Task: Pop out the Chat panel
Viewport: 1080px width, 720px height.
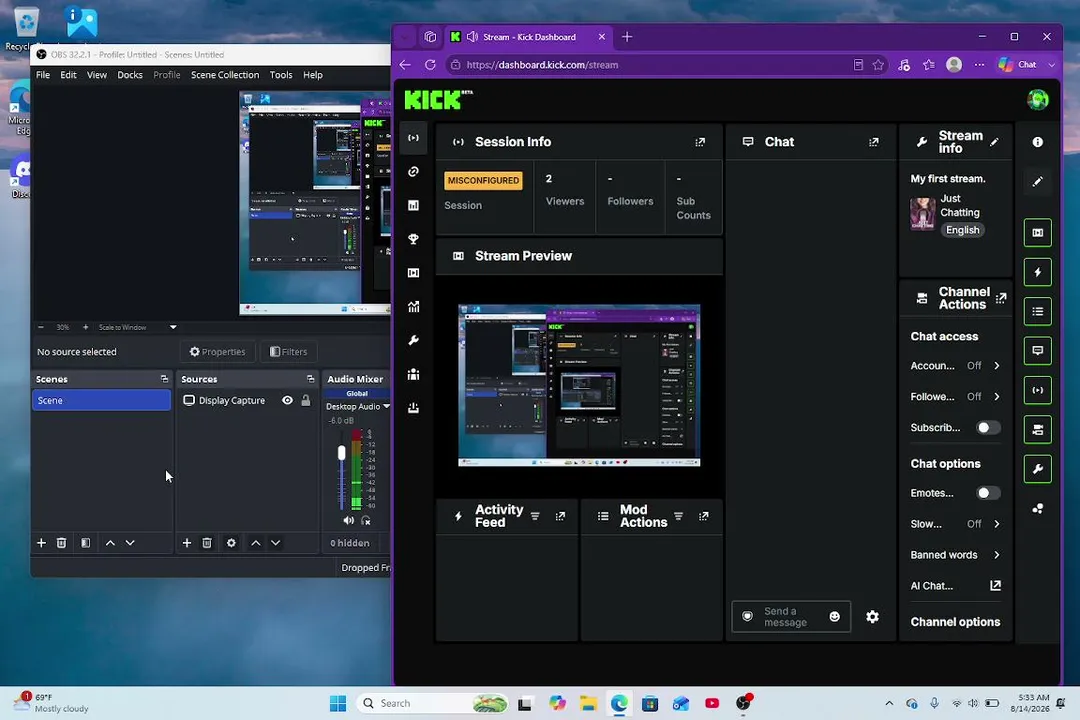Action: pos(873,142)
